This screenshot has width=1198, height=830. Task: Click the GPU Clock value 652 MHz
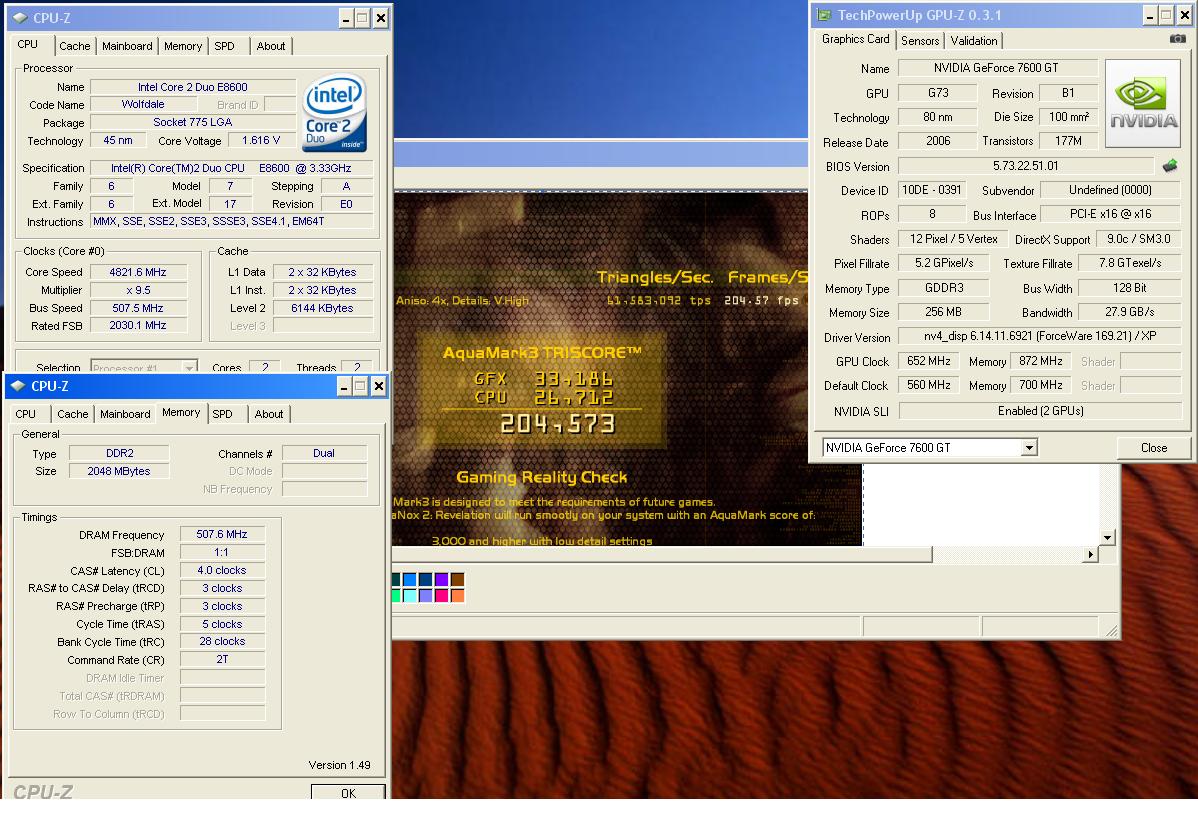coord(928,361)
